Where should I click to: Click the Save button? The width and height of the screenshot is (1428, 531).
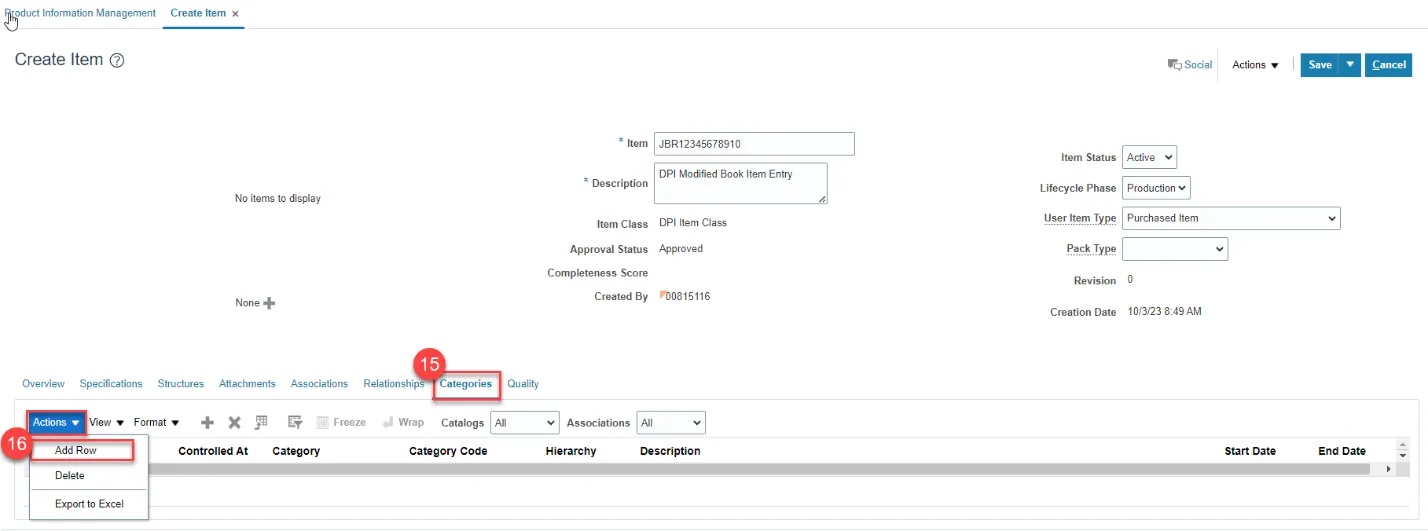point(1320,64)
